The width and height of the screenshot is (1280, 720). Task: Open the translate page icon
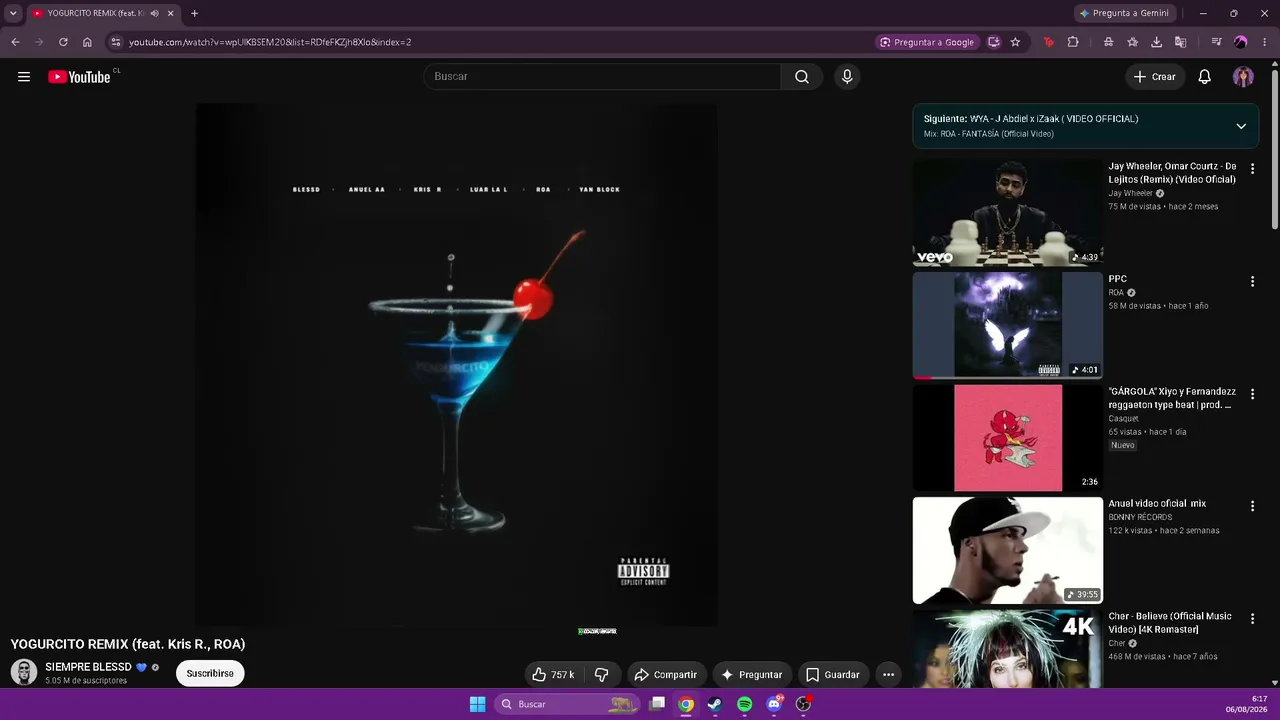pyautogui.click(x=1180, y=42)
